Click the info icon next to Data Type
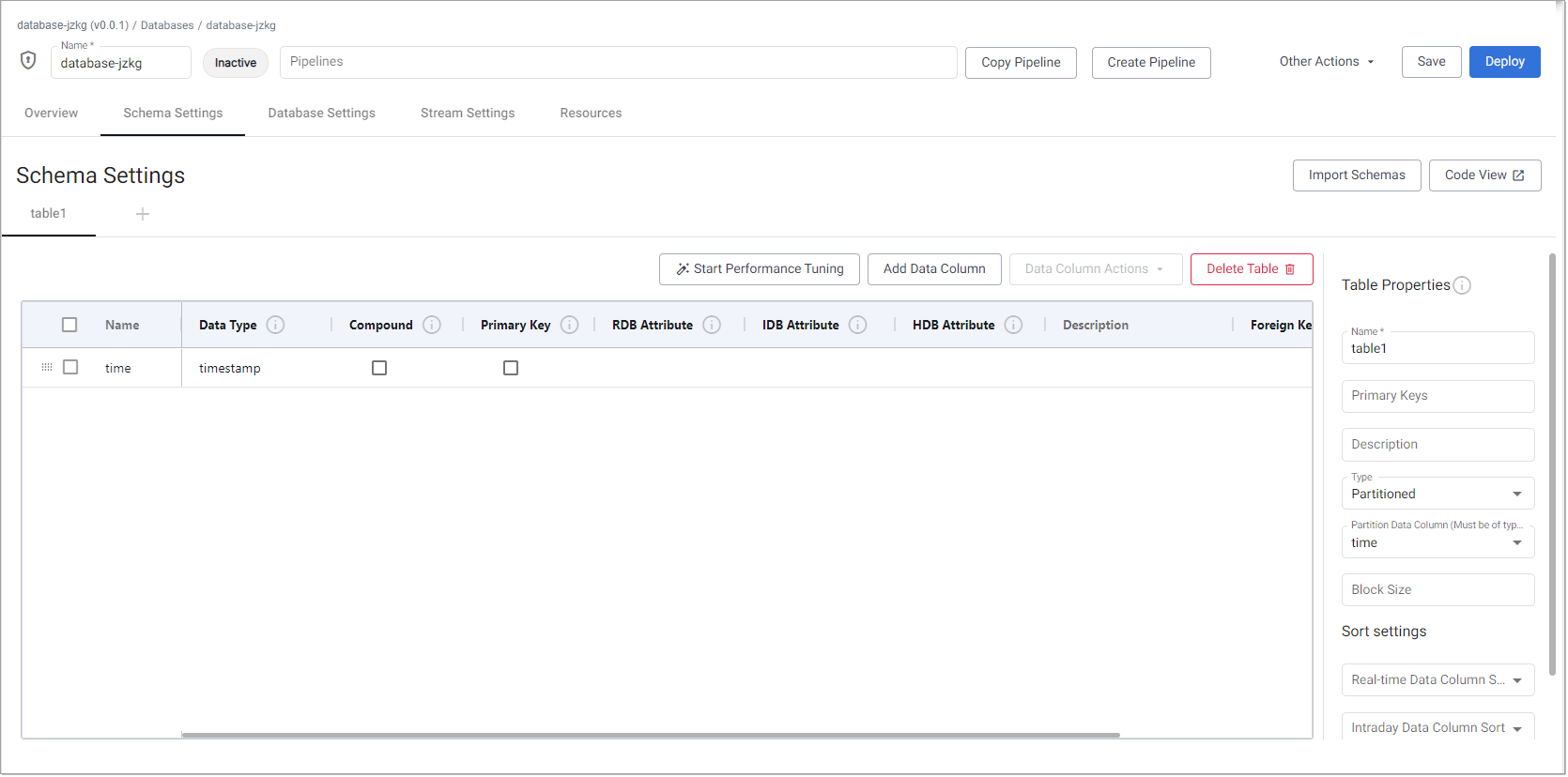 tap(275, 325)
